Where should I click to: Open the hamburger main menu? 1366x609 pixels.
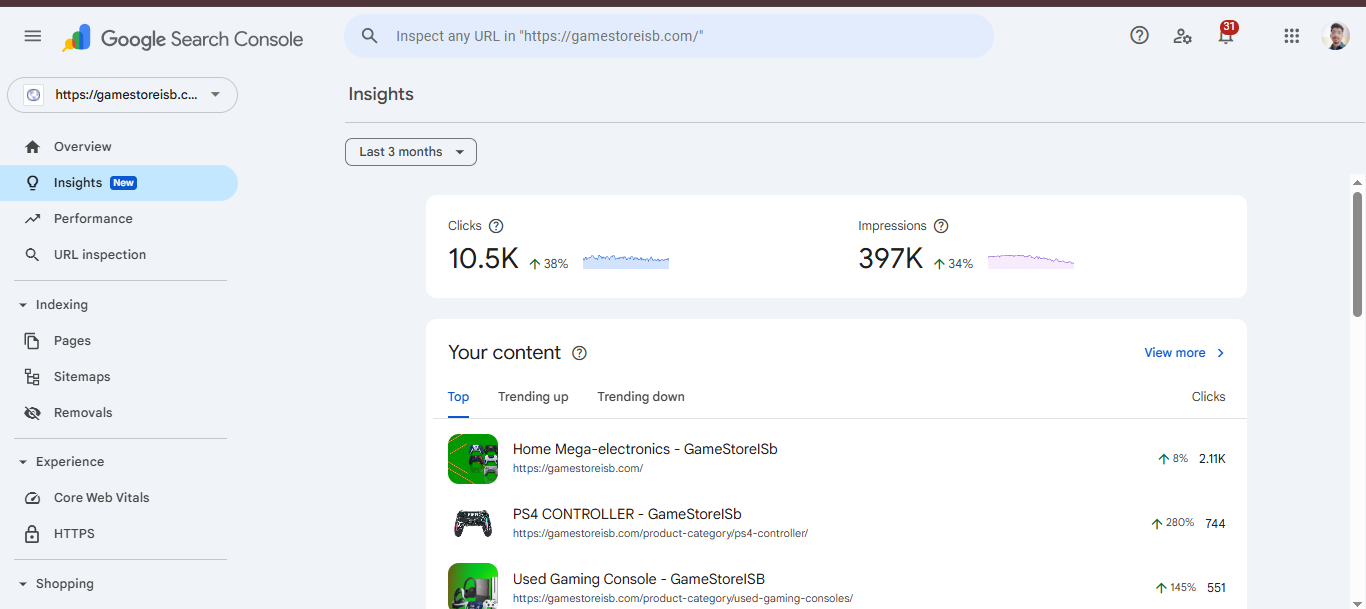pyautogui.click(x=33, y=36)
